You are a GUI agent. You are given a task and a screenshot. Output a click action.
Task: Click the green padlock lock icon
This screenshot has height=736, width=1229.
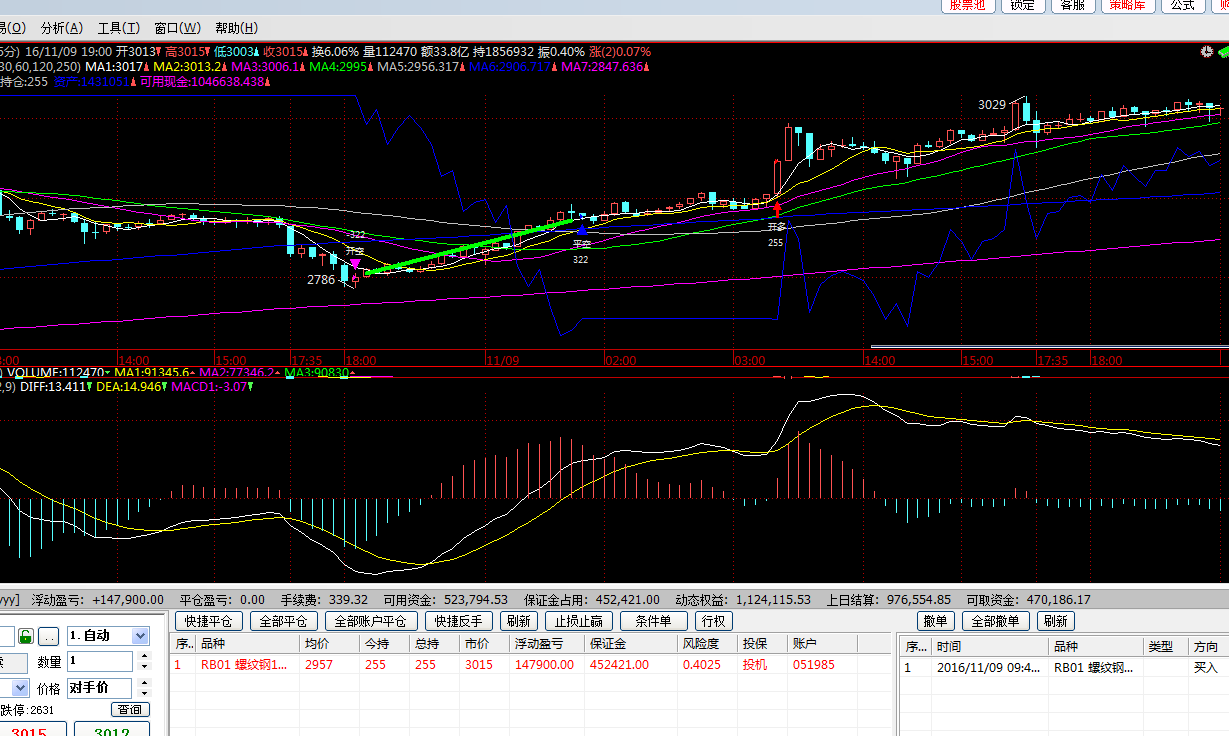pyautogui.click(x=26, y=636)
